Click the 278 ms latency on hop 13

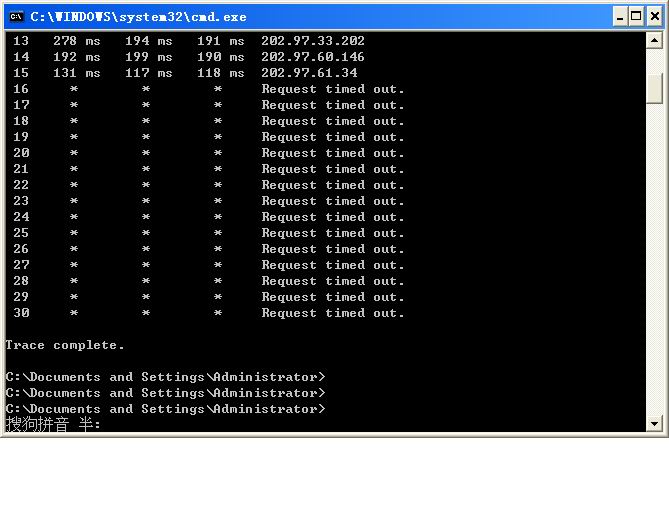coord(76,41)
